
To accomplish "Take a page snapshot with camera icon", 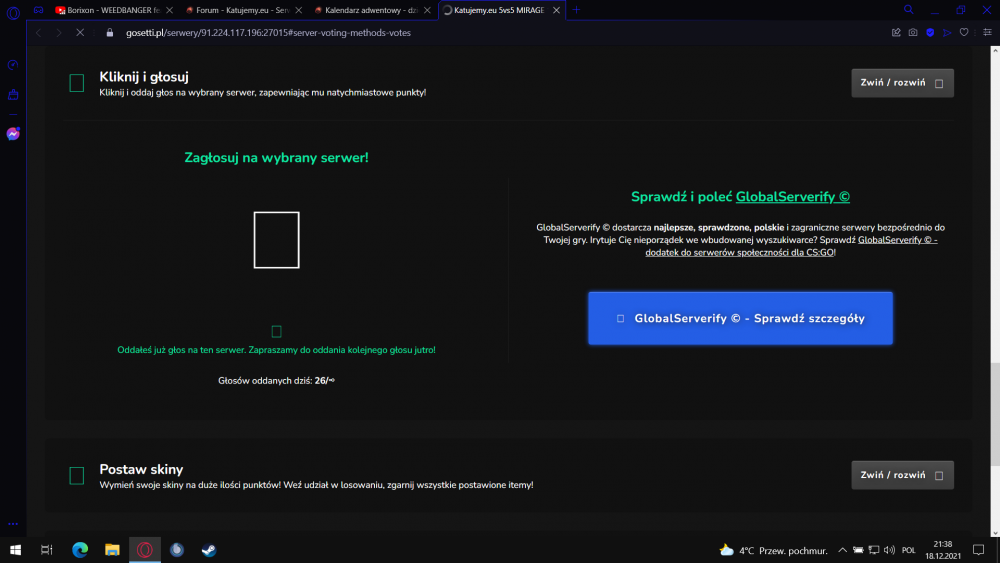I will [913, 33].
